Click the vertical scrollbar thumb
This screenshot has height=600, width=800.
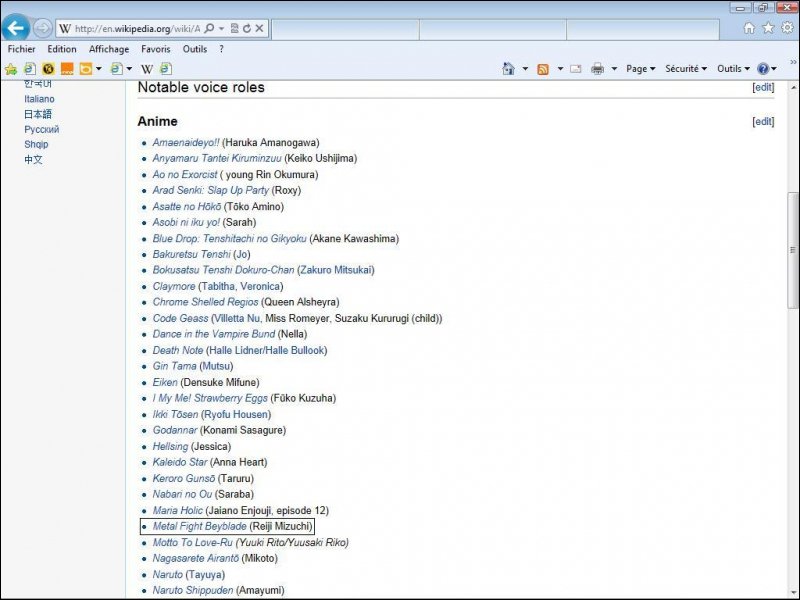[792, 250]
